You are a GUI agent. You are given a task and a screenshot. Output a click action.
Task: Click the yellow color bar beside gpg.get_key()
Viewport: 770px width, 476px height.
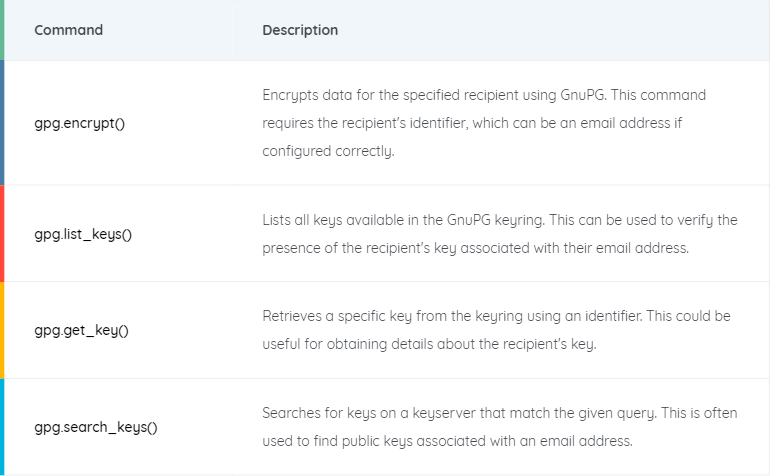pos(2,330)
